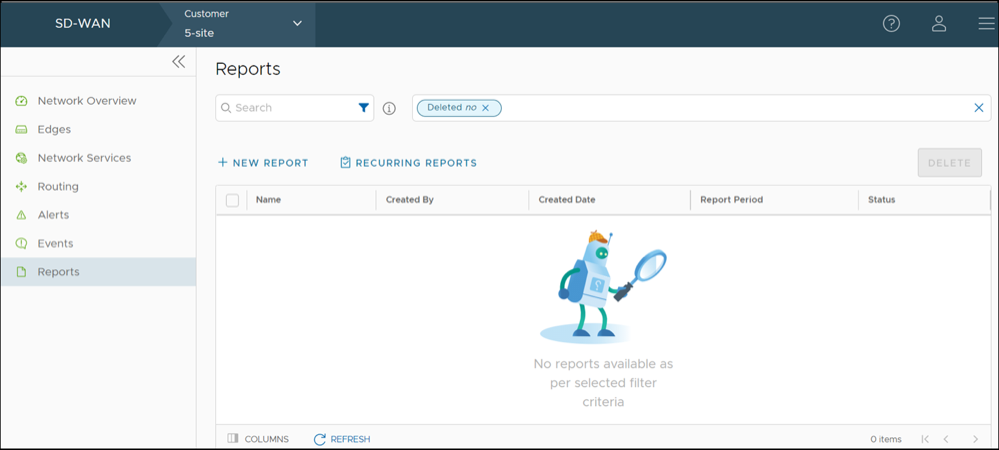The image size is (999, 450).
Task: Open the help question mark icon
Action: point(891,24)
